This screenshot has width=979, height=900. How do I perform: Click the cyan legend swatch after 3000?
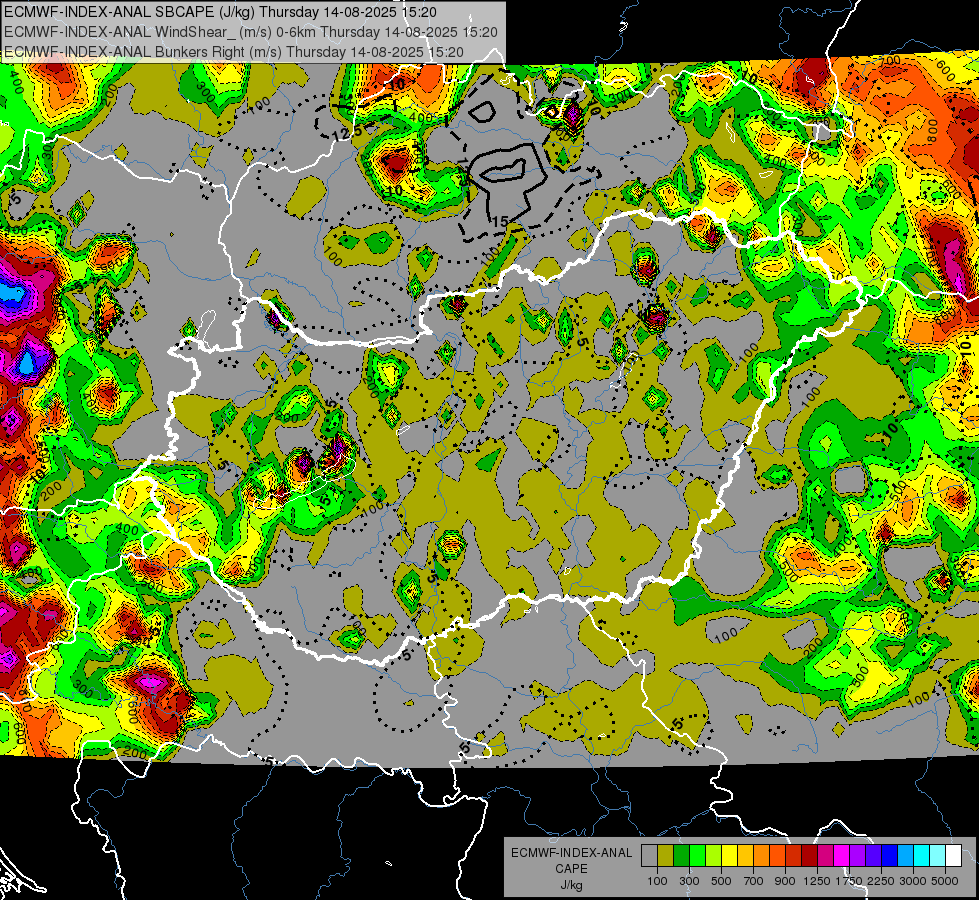click(x=922, y=856)
